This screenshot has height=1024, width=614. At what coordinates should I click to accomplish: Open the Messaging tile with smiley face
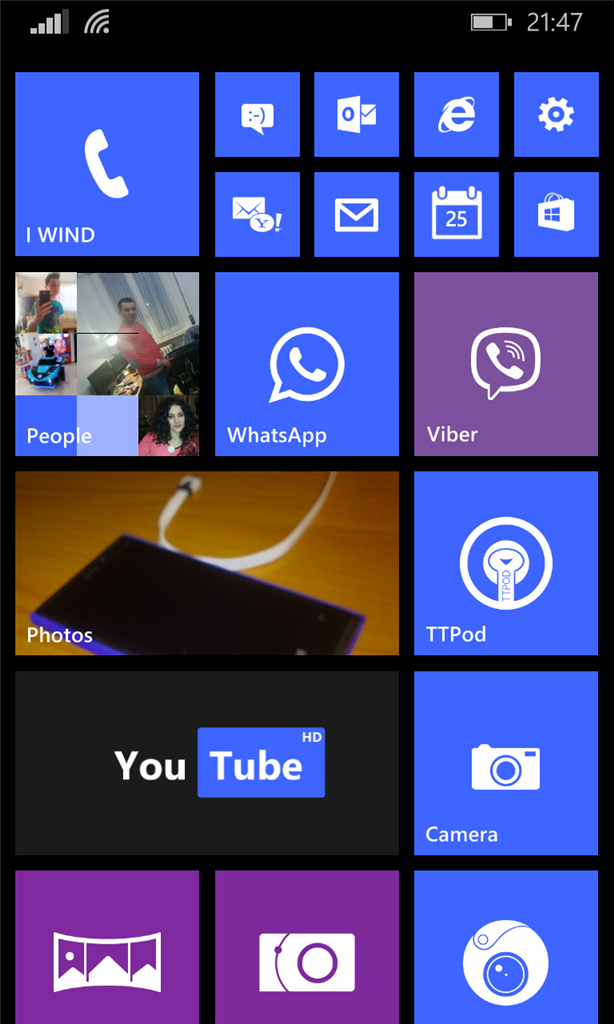(257, 114)
